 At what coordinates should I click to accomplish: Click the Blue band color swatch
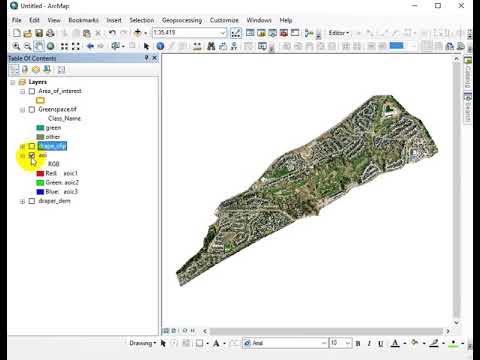(x=40, y=192)
